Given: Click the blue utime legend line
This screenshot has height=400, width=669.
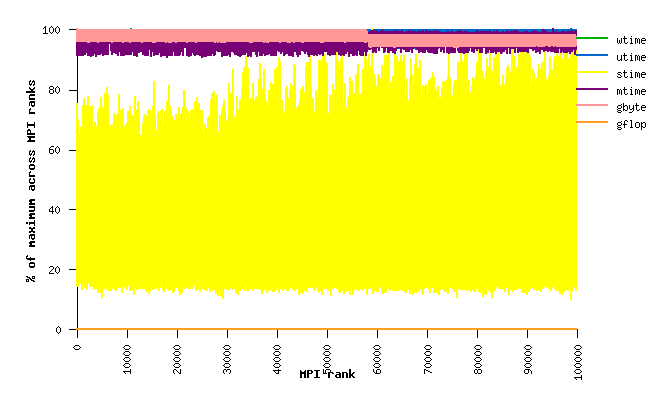Looking at the screenshot, I should click(x=592, y=55).
